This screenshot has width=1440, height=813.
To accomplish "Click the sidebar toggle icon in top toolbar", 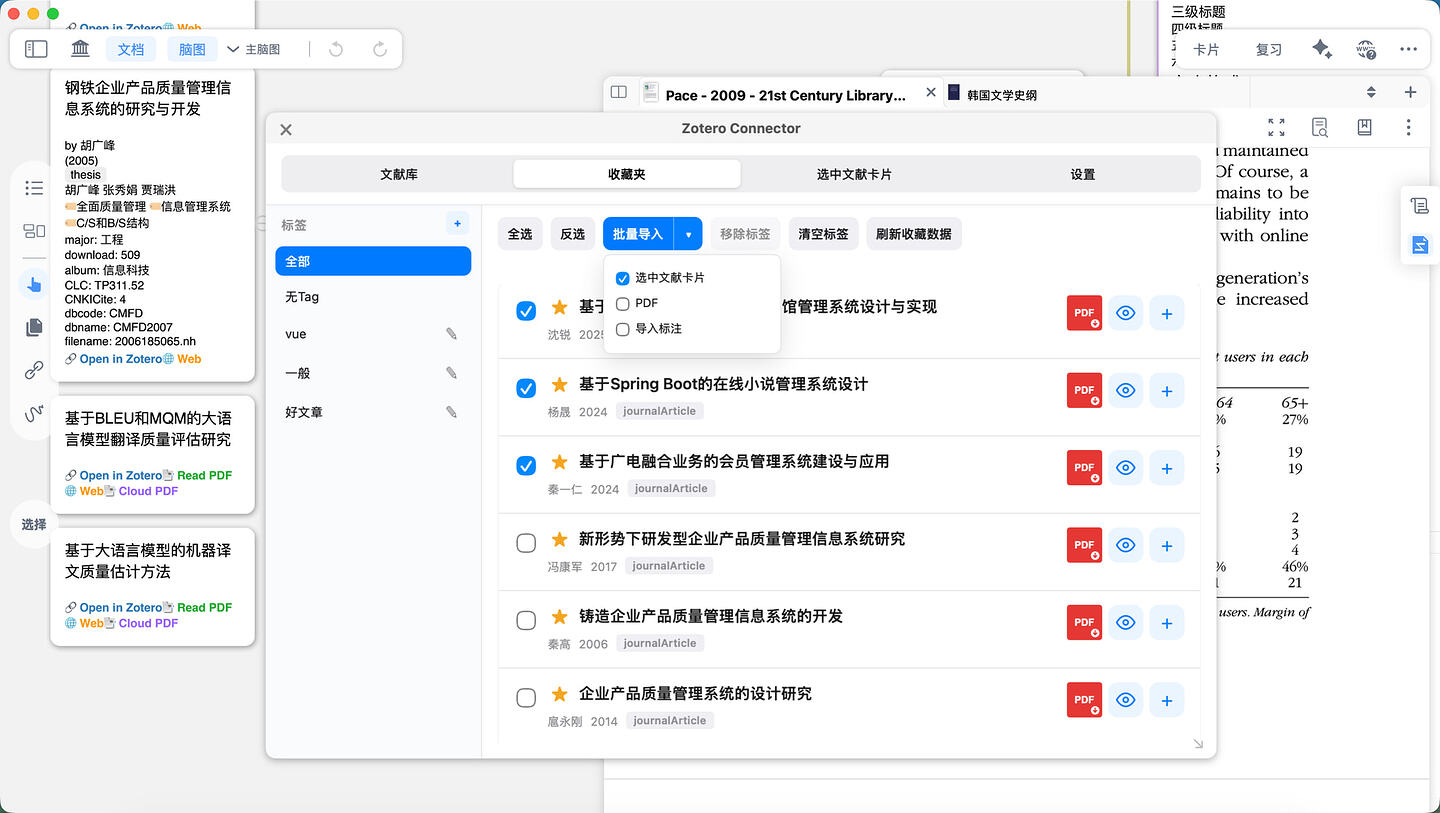I will point(36,49).
